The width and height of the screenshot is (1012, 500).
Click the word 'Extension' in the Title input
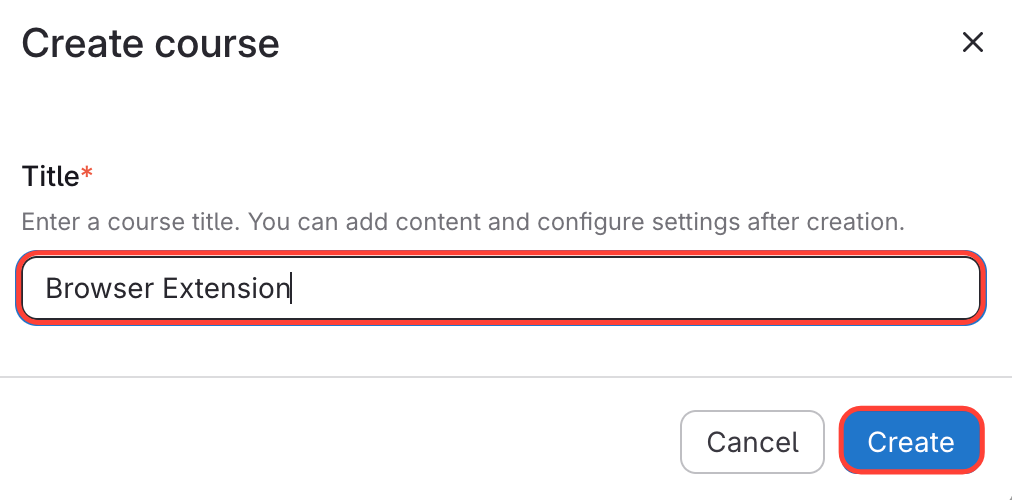[226, 289]
